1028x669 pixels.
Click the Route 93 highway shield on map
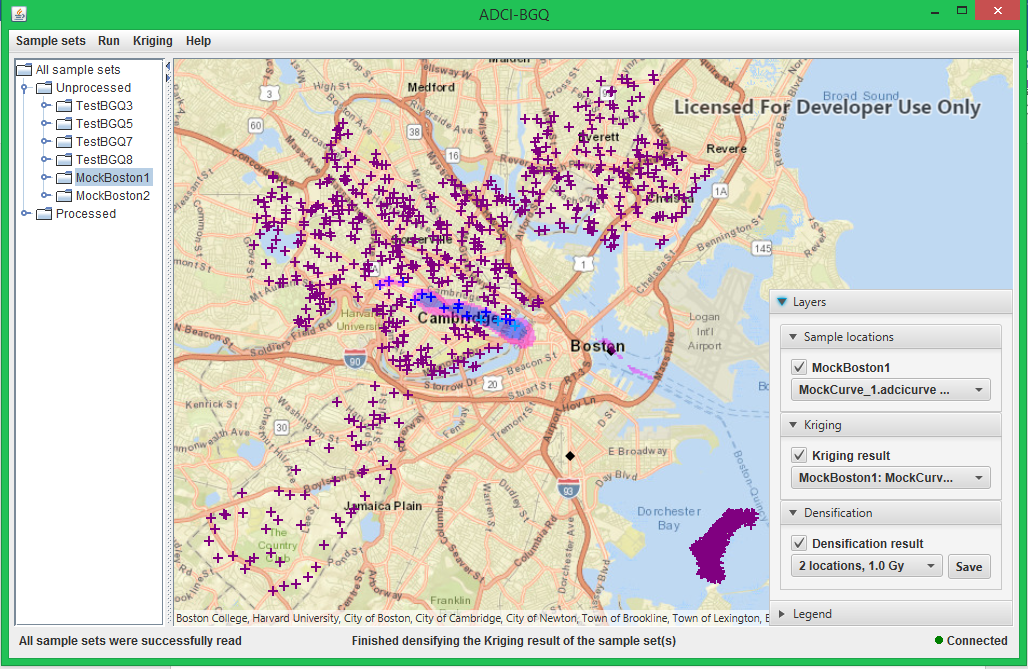point(568,489)
